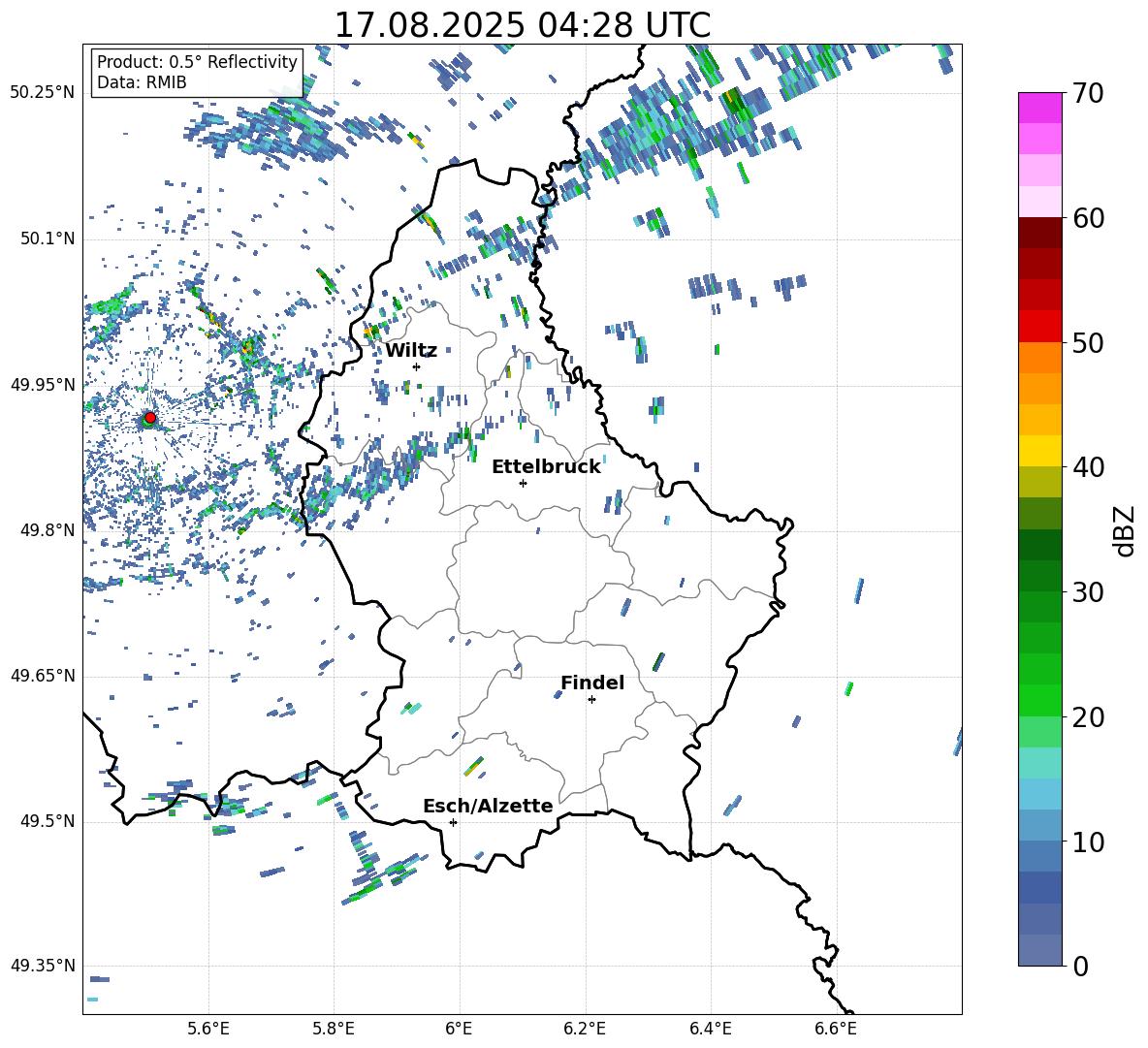Click the 40 colorbar tick value
1148x1048 pixels.
pyautogui.click(x=1088, y=467)
